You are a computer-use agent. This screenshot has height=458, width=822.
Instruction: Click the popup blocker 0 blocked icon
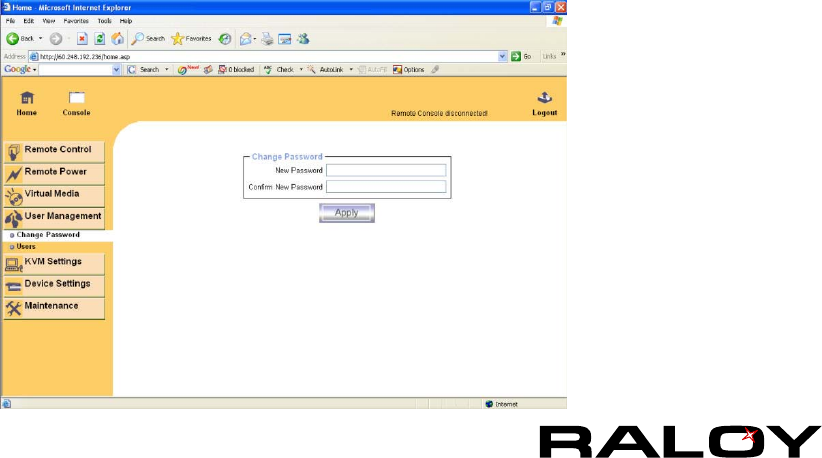(236, 69)
